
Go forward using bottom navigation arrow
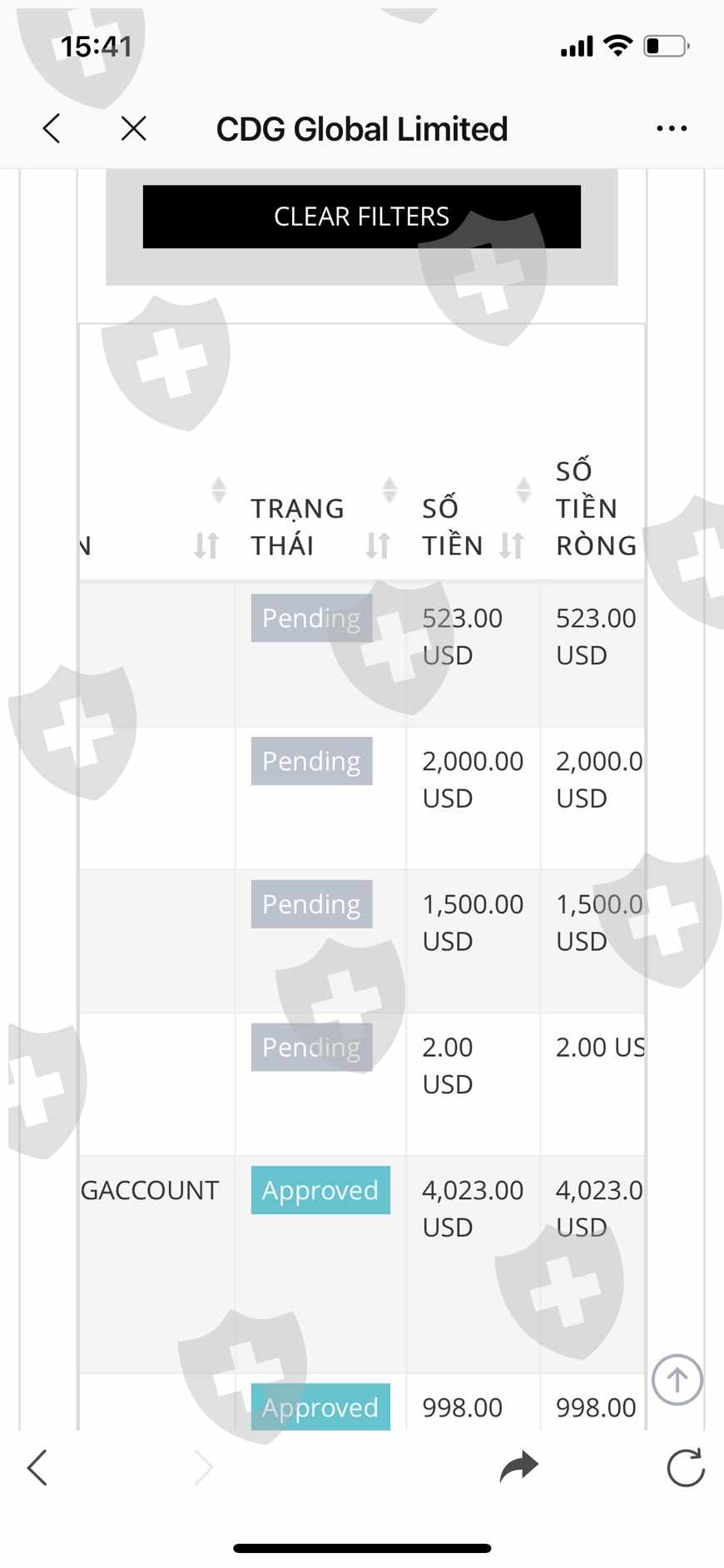[x=204, y=1467]
